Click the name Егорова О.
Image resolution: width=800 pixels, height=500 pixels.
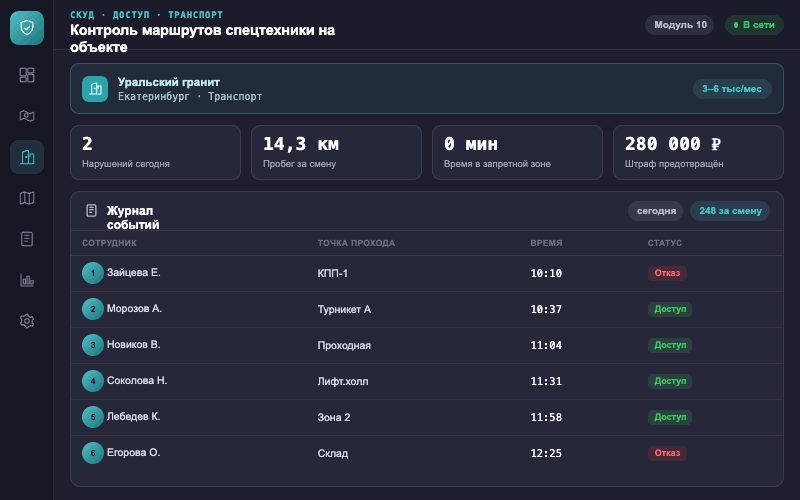pyautogui.click(x=134, y=453)
